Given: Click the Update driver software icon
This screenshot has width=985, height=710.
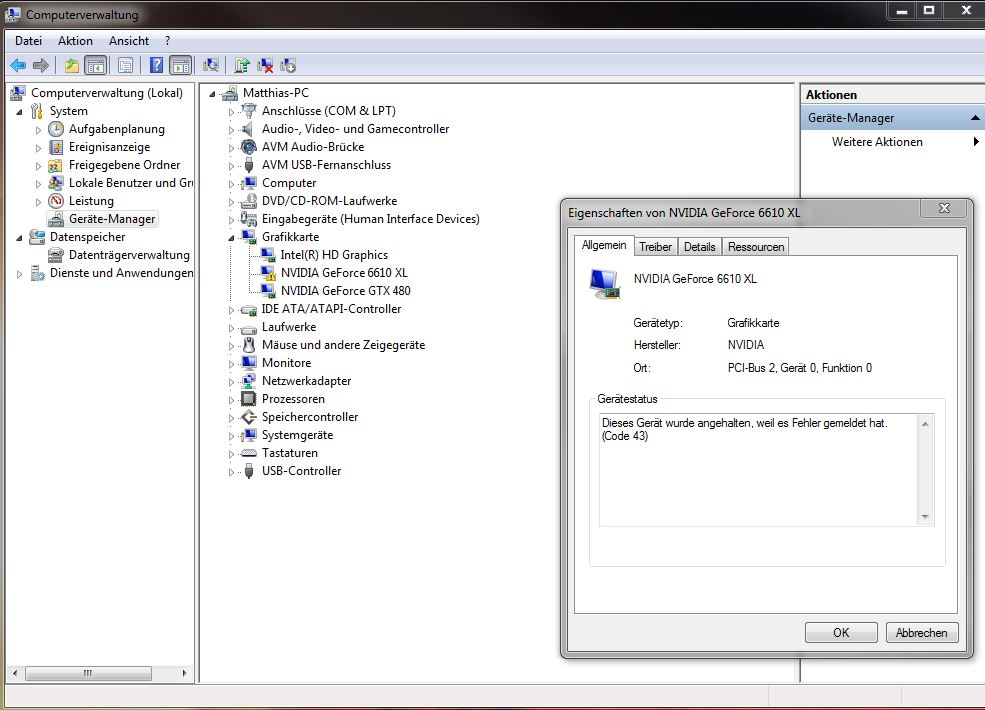Looking at the screenshot, I should click(242, 65).
